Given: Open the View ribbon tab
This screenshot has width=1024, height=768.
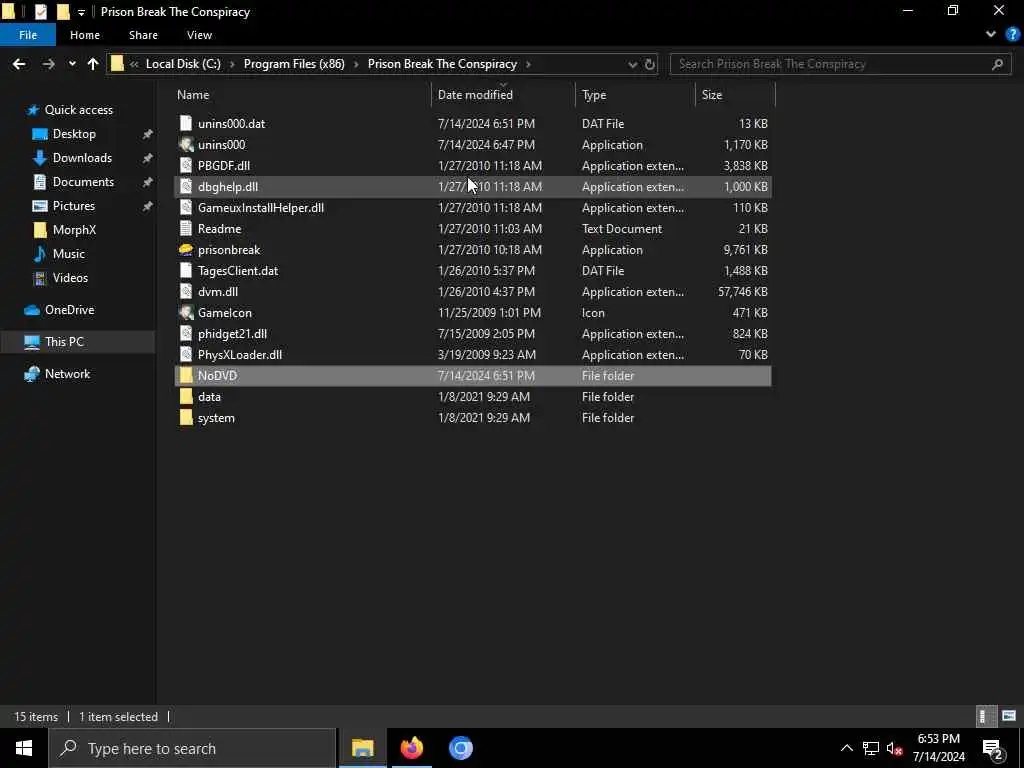Looking at the screenshot, I should coord(199,35).
